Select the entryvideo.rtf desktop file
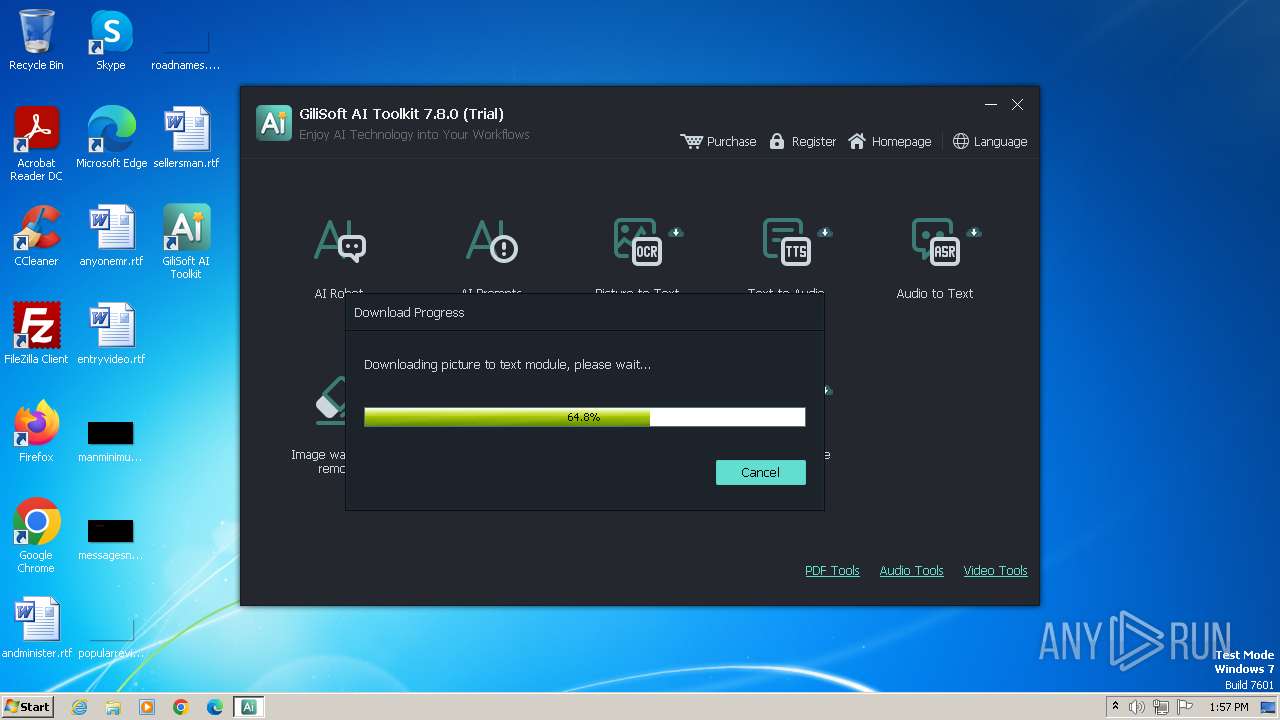Screen dimensions: 1280x720 (111, 334)
